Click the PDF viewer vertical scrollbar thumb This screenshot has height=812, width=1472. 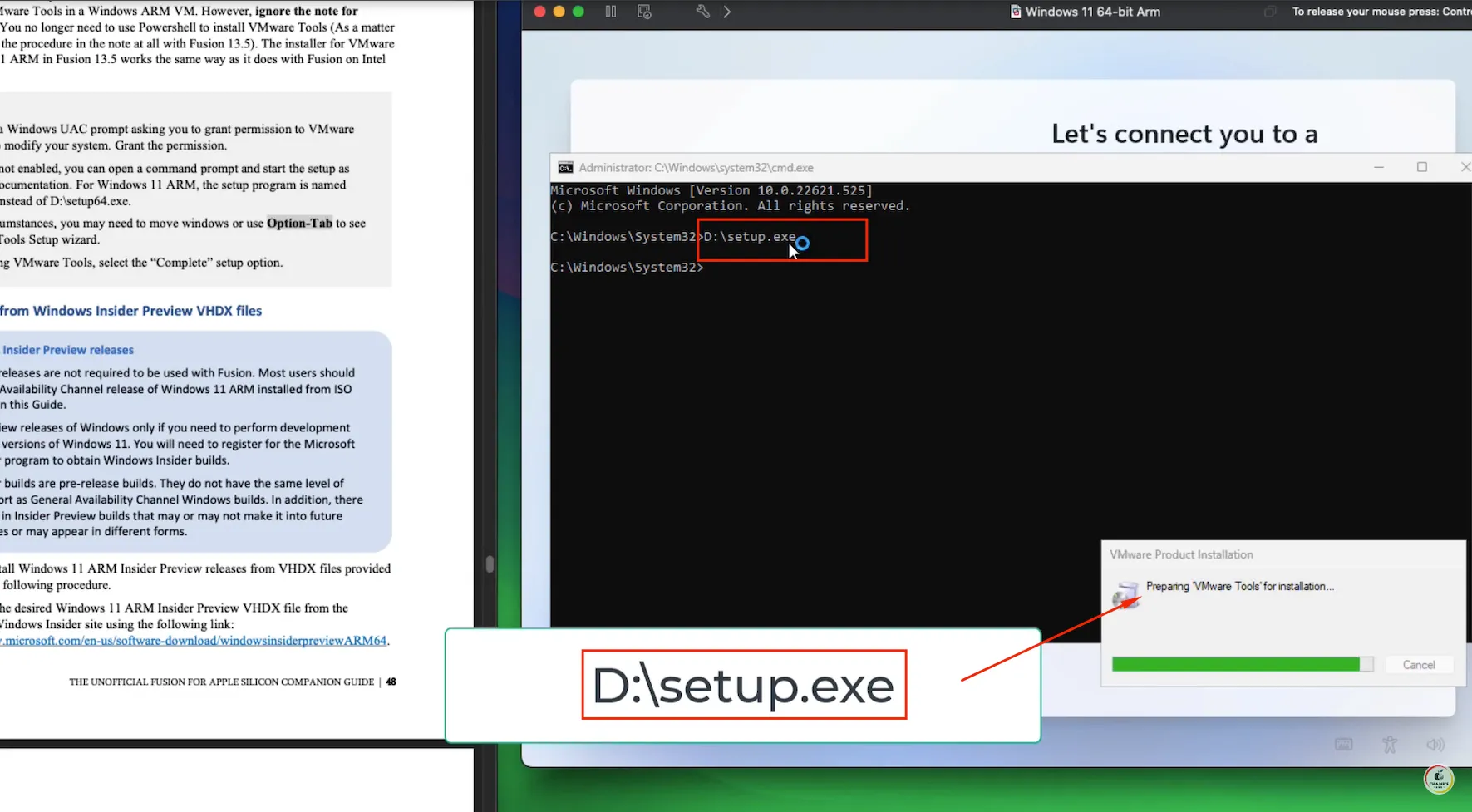tap(490, 564)
